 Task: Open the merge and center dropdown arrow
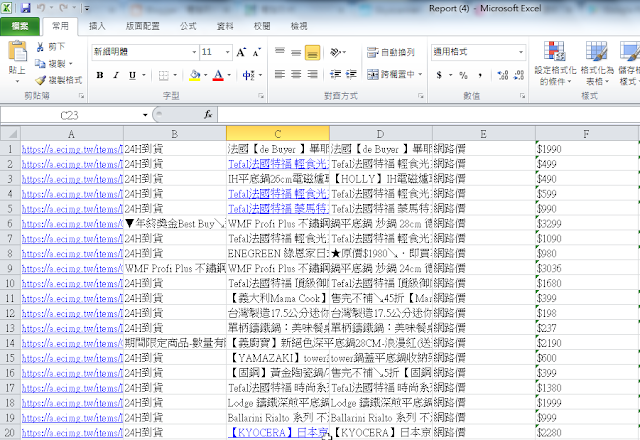(x=420, y=74)
